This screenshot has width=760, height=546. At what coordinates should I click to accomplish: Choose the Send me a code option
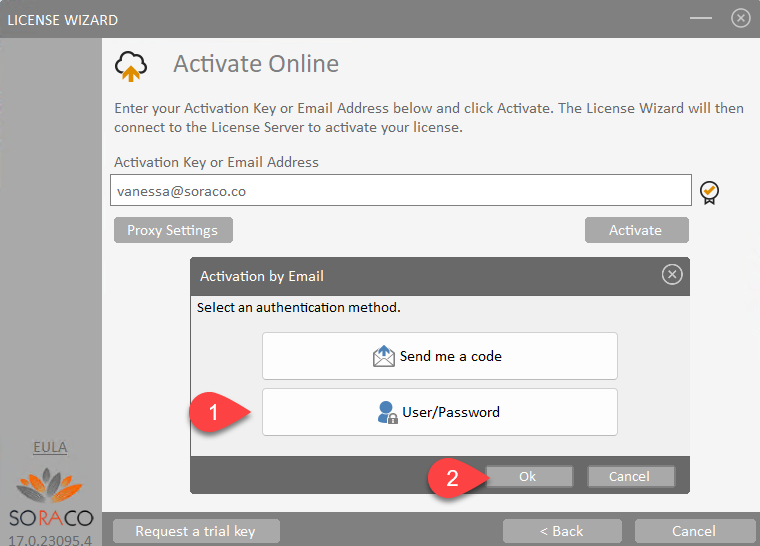440,356
